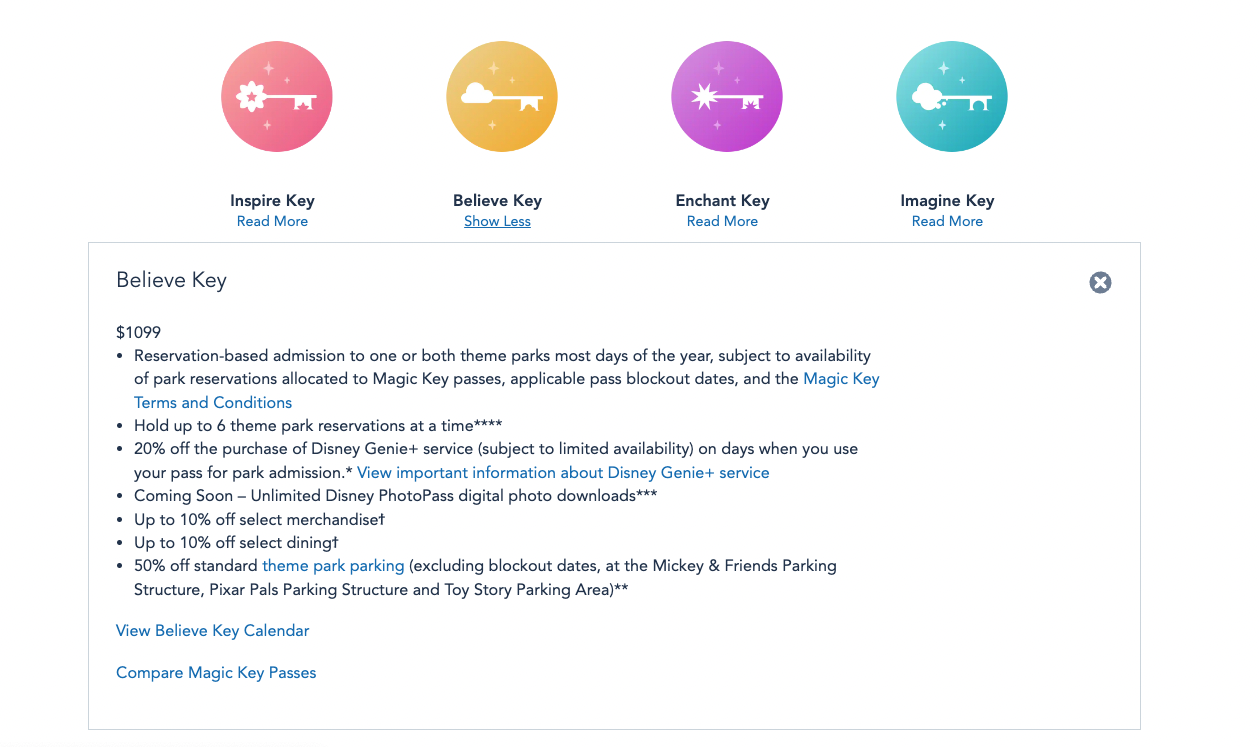
Task: Open the theme park parking link
Action: click(333, 566)
